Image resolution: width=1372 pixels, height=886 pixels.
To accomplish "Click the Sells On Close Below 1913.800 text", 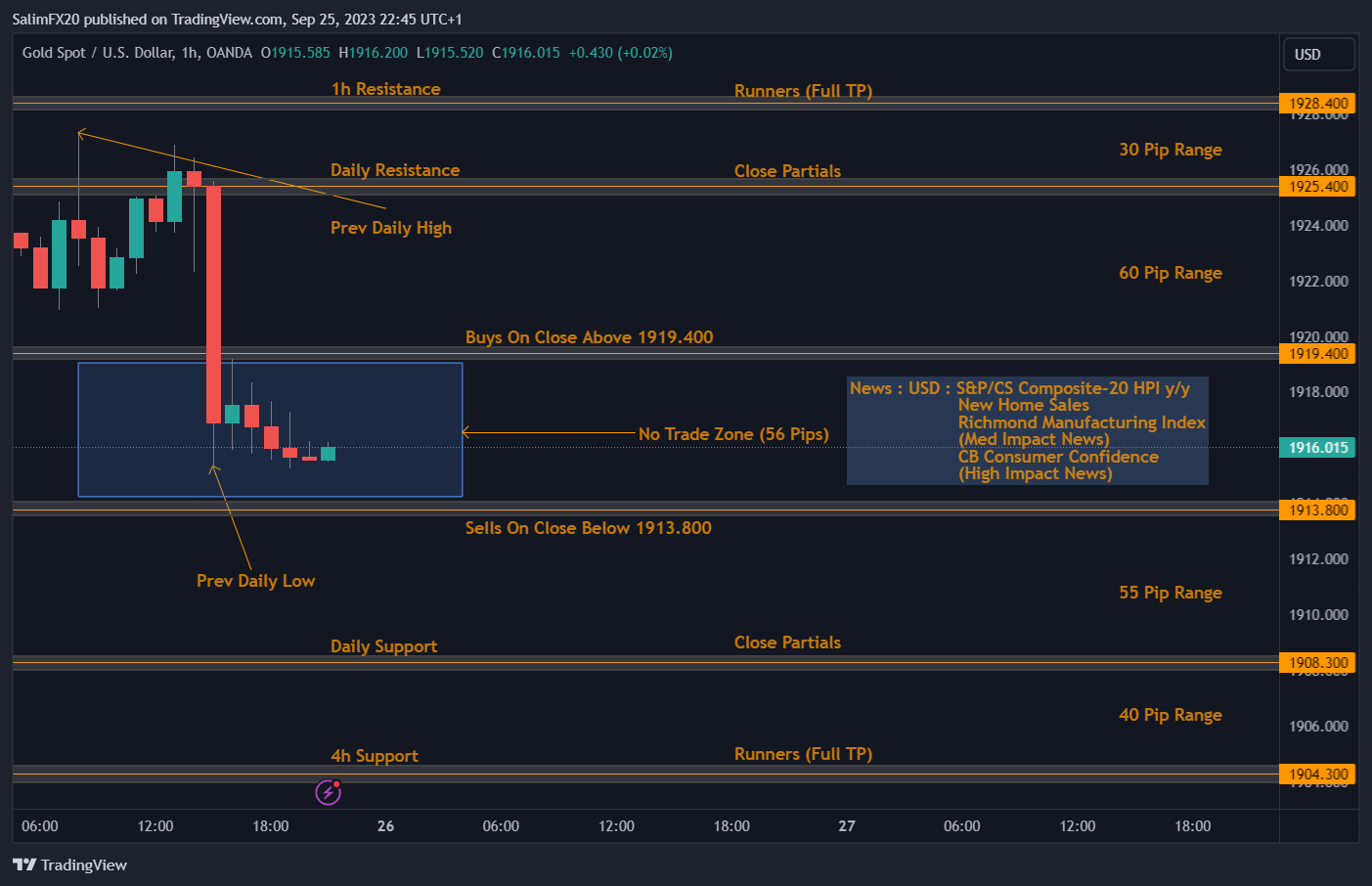I will (x=588, y=527).
